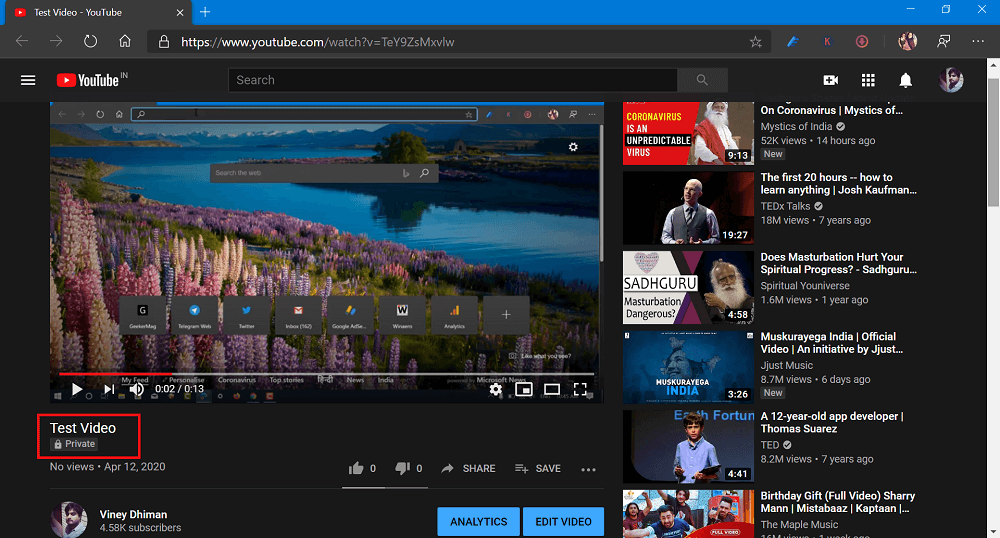Screen dimensions: 1000x538
Task: Click the browser address bar URL
Action: 318,42
